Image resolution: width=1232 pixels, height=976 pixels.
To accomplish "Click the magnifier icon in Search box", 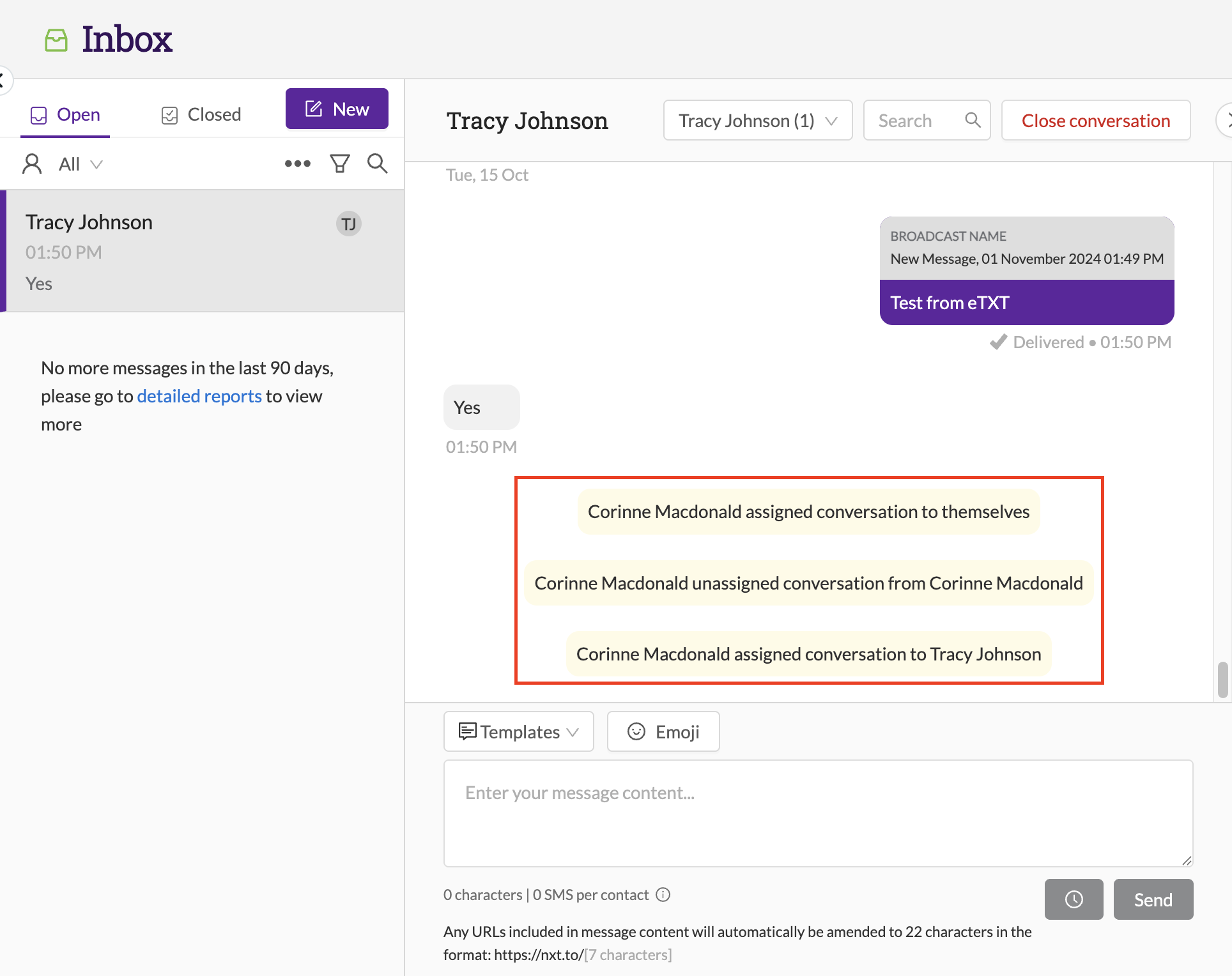I will point(973,120).
